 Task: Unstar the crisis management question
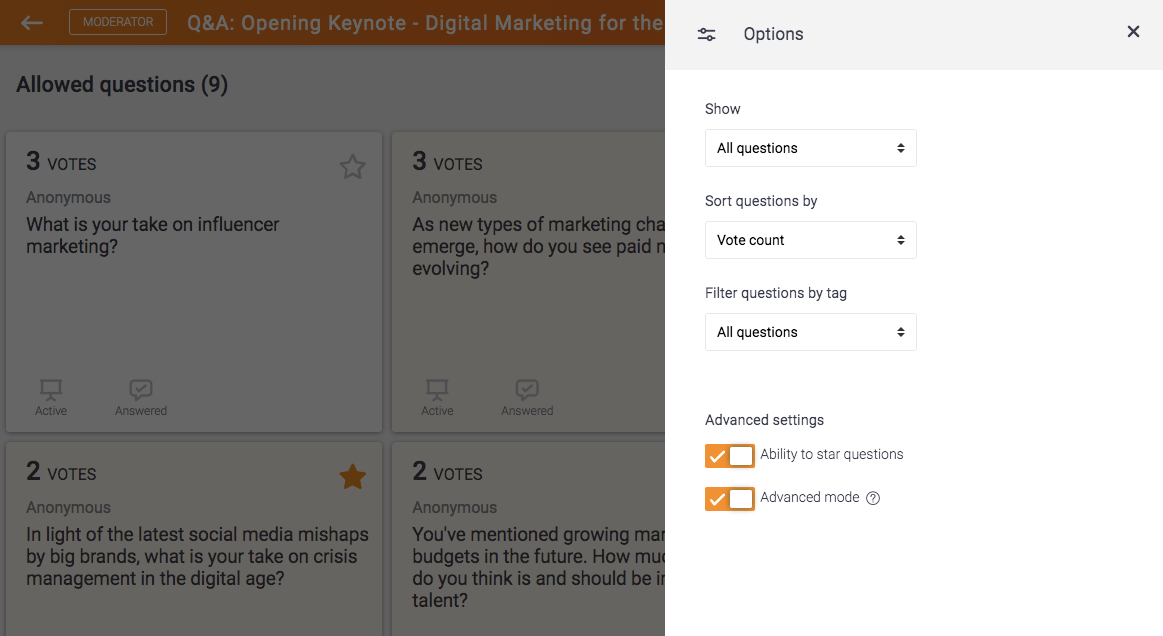click(352, 477)
